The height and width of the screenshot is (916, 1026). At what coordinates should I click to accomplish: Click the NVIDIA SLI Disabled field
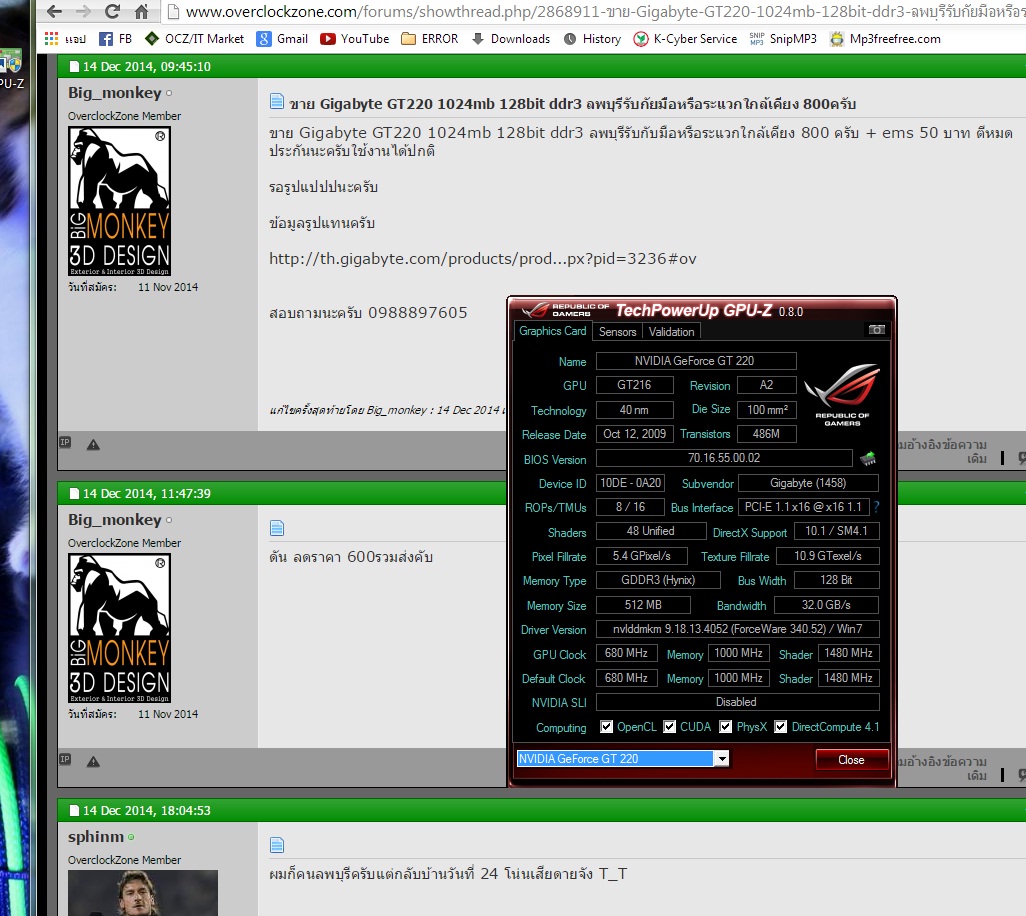737,702
